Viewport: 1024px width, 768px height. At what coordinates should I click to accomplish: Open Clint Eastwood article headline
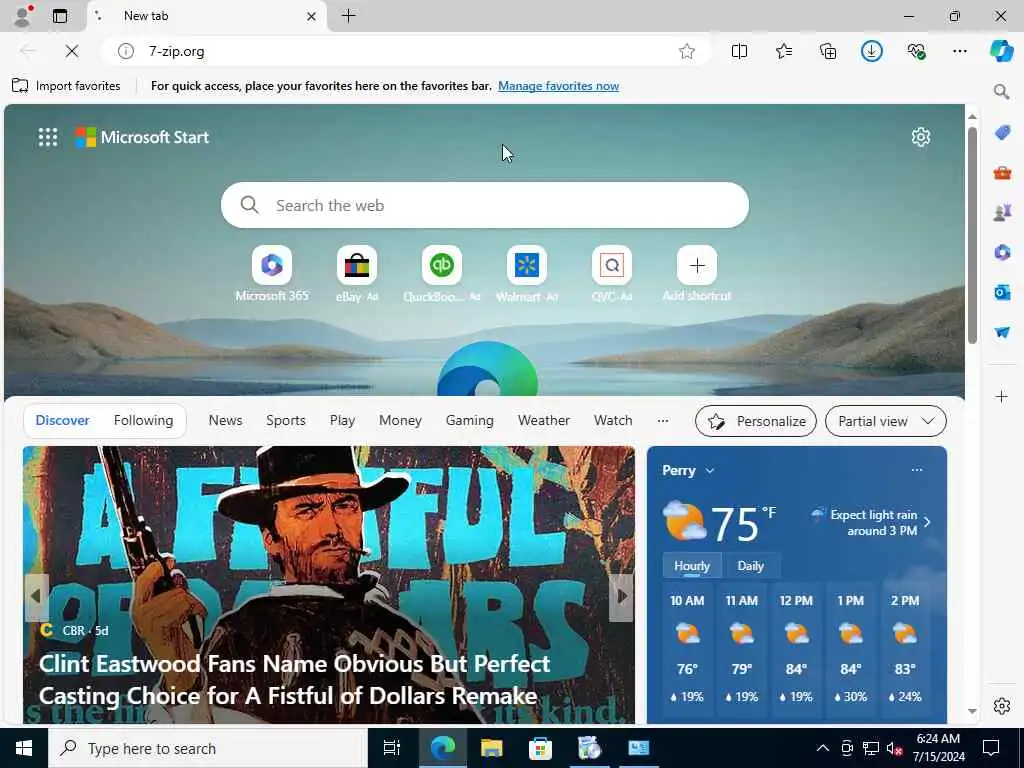point(295,680)
